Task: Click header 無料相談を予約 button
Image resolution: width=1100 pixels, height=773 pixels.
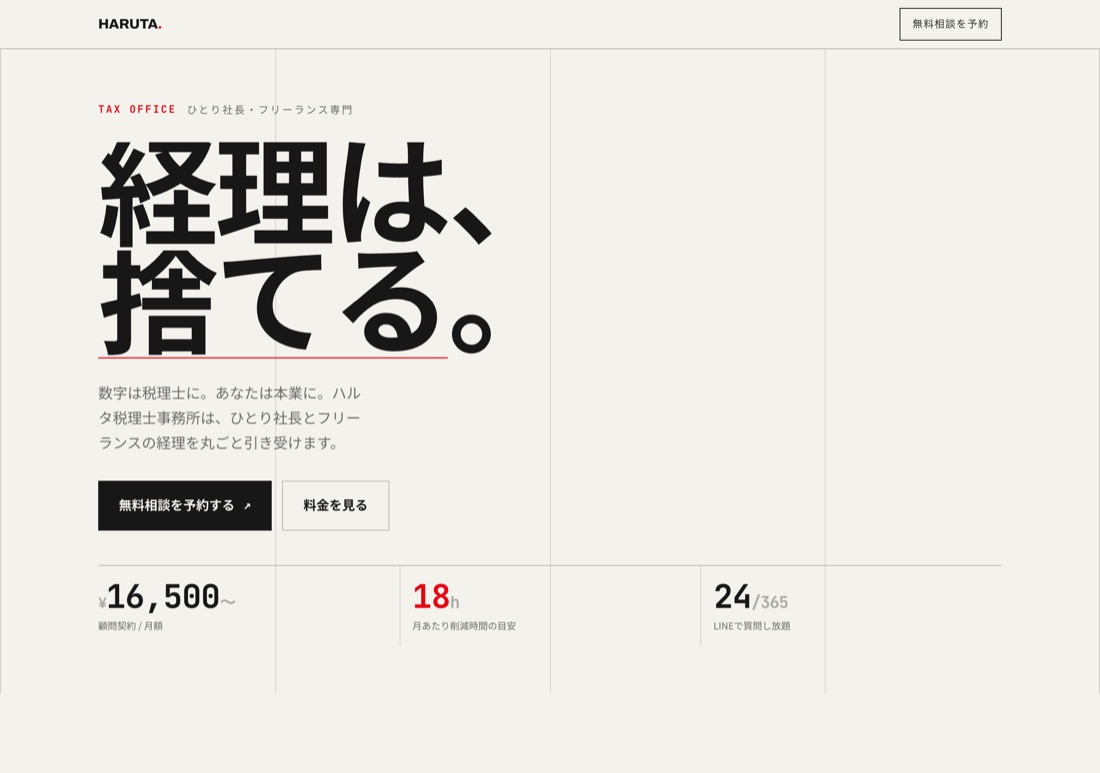Action: coord(950,24)
